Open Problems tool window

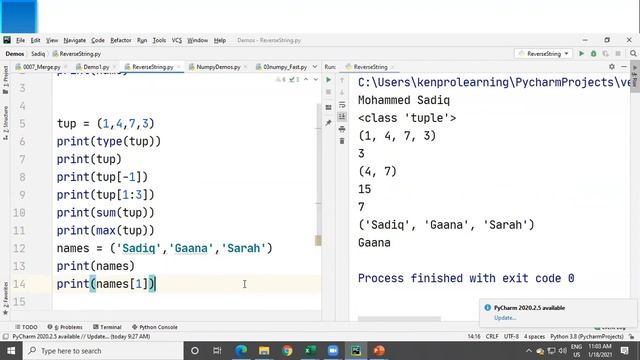65,327
